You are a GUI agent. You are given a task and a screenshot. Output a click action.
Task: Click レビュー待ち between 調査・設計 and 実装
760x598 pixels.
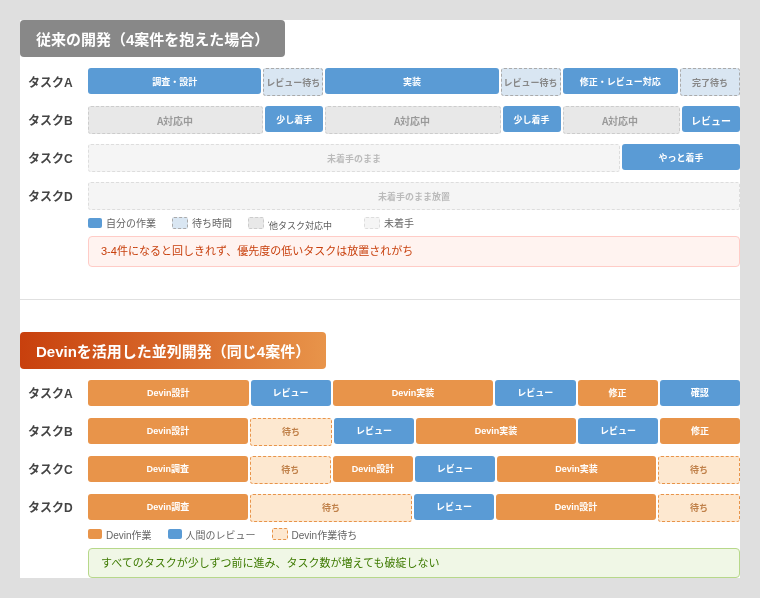pos(293,82)
